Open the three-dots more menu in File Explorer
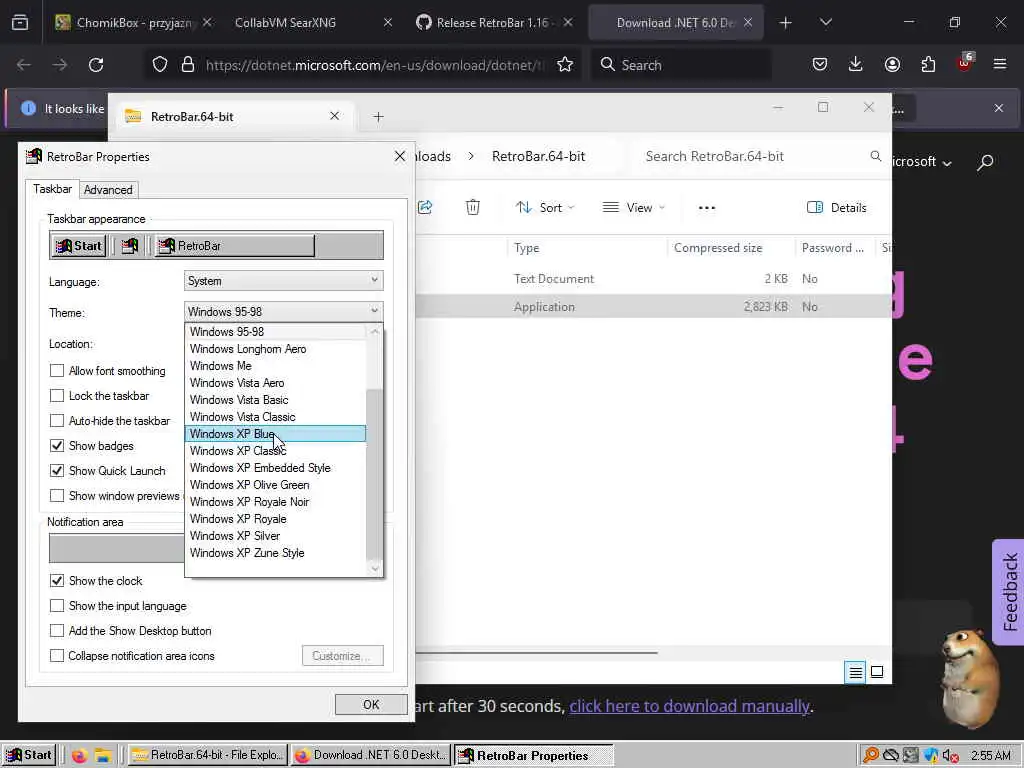The image size is (1024, 768). tap(707, 208)
